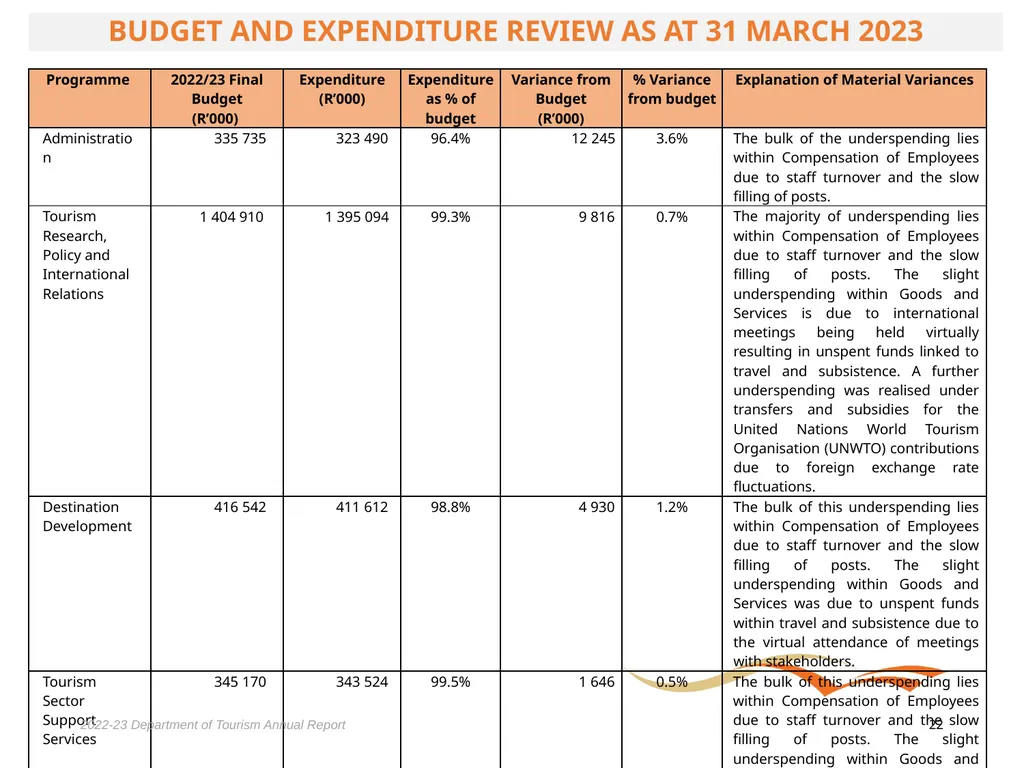Select the budget value '1 404 910'
1024x768 pixels.
click(232, 217)
